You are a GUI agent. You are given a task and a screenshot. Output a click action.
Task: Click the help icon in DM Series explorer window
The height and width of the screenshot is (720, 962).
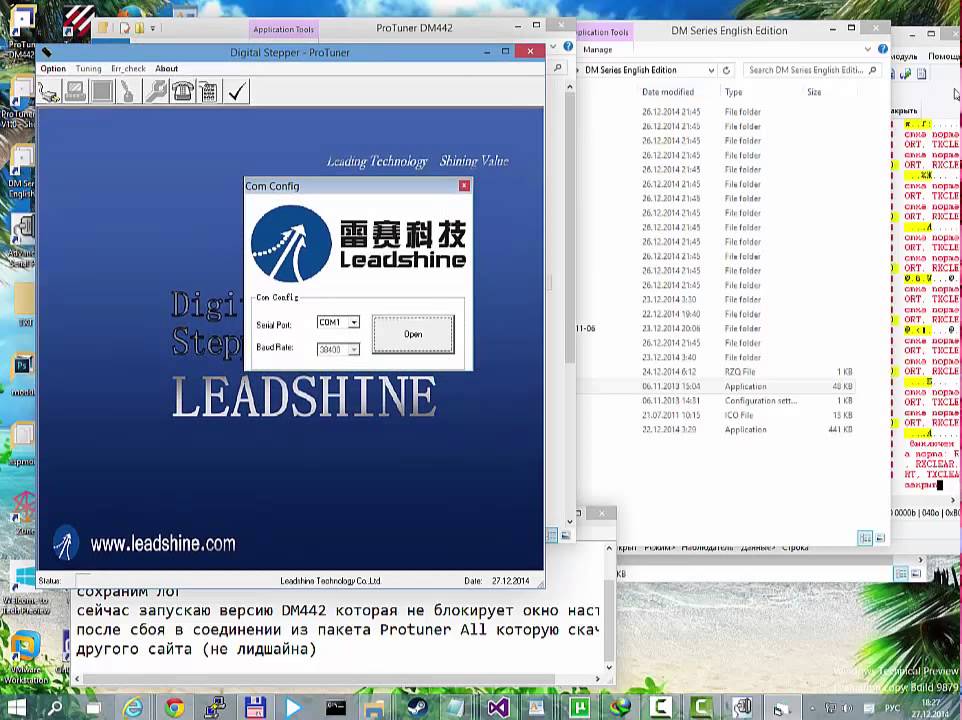tap(882, 49)
